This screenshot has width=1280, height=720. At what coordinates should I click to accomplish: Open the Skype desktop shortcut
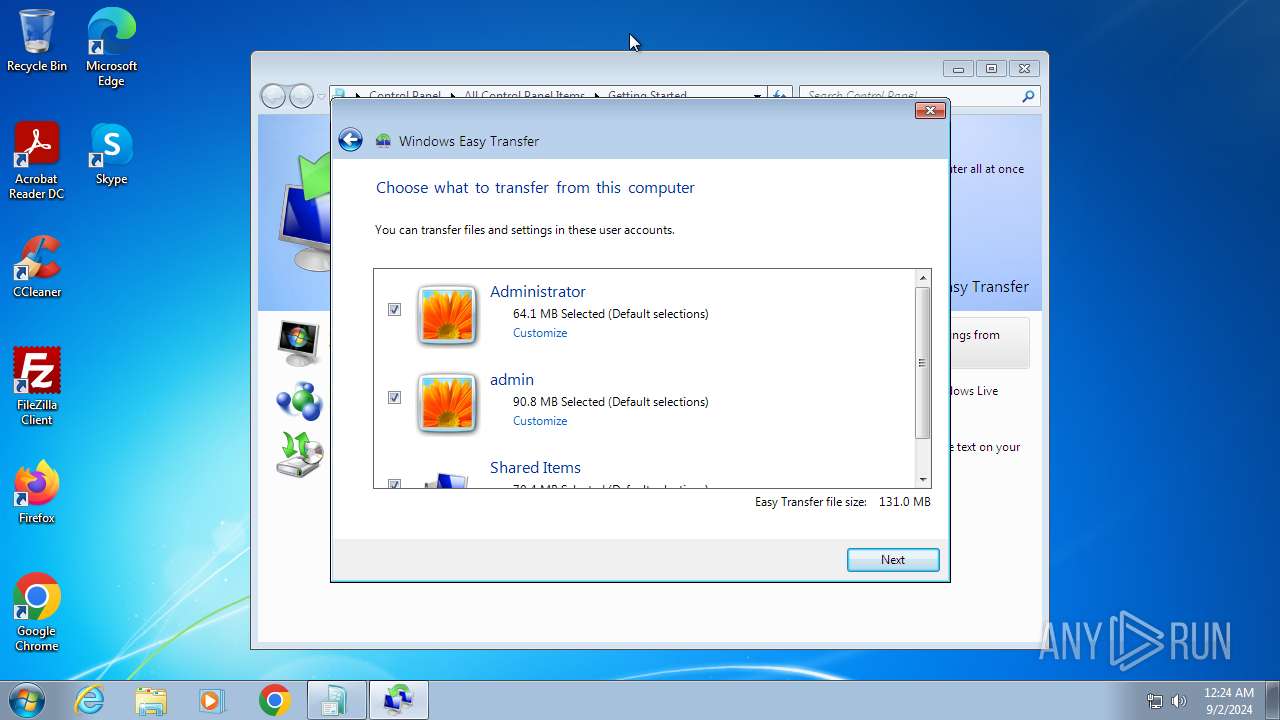point(111,154)
